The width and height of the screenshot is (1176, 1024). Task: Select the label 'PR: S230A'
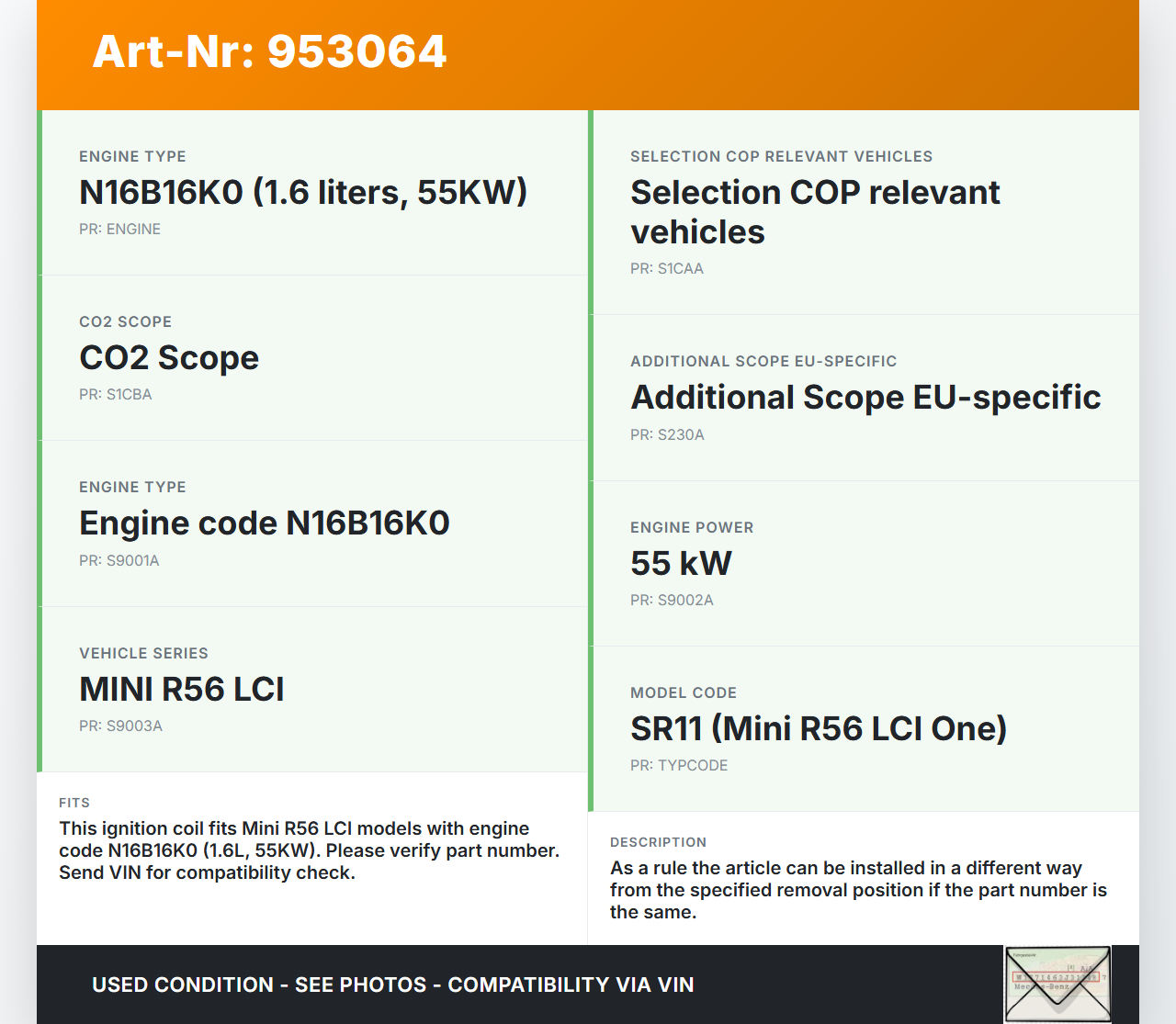pyautogui.click(x=667, y=435)
